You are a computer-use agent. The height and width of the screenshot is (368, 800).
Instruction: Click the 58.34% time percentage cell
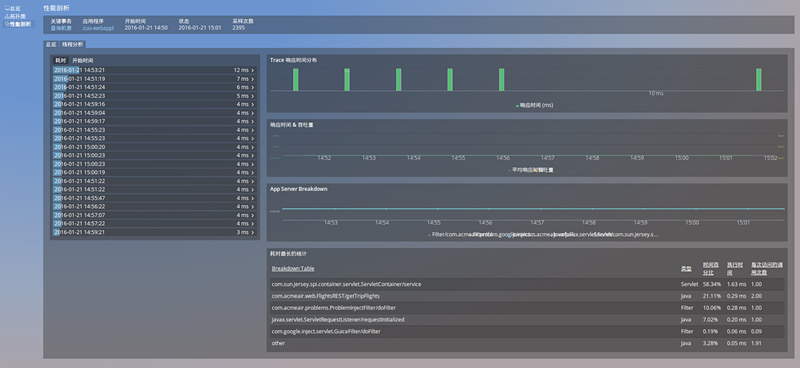pyautogui.click(x=712, y=284)
